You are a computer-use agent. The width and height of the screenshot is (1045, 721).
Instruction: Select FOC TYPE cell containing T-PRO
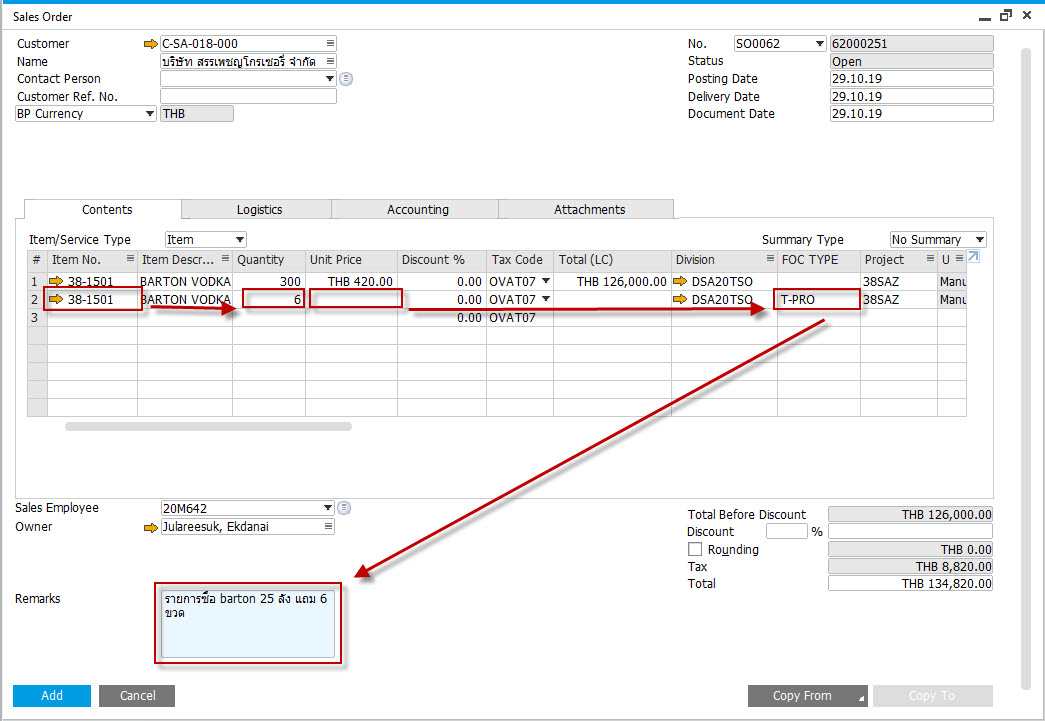[818, 300]
